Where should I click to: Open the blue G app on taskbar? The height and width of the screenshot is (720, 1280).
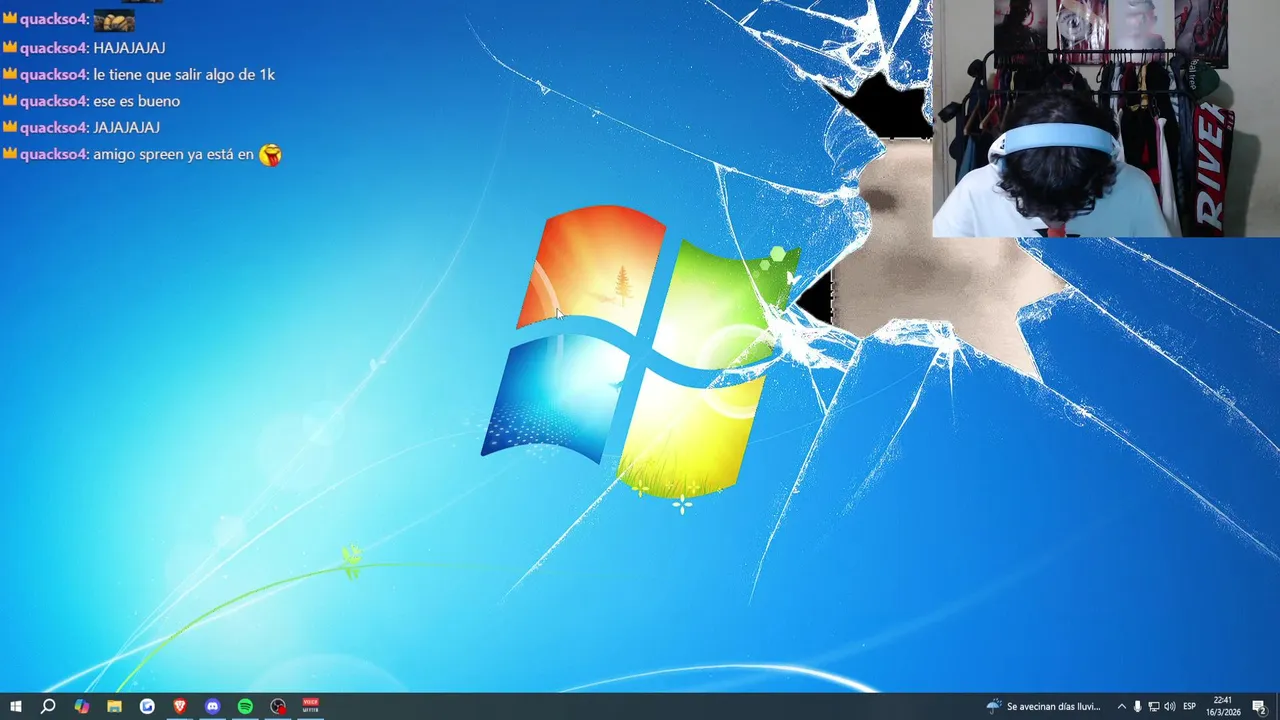pos(147,706)
